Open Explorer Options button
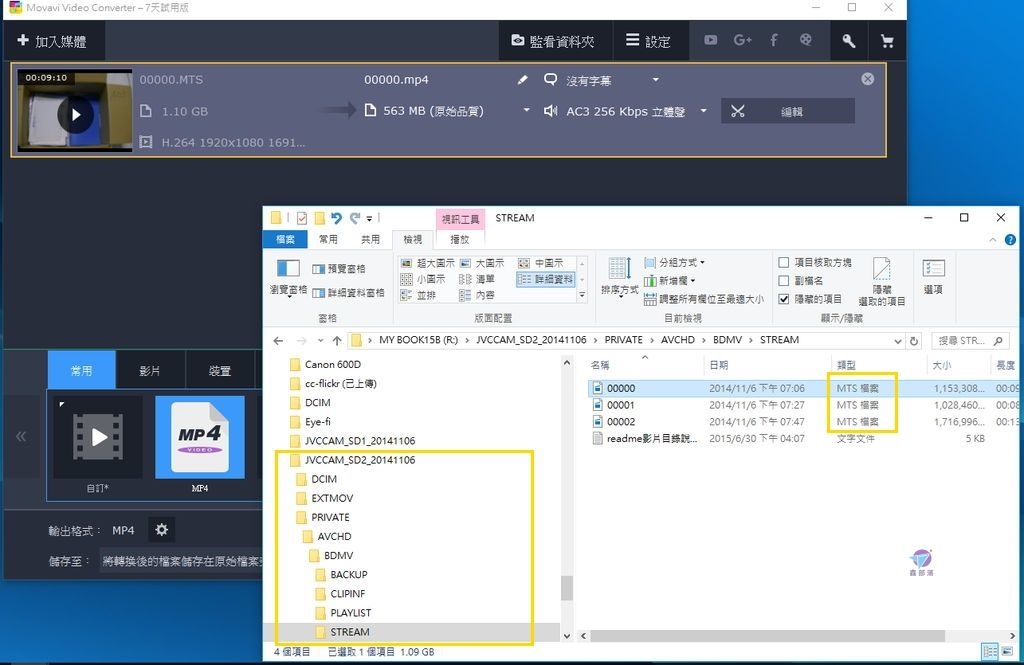 933,277
